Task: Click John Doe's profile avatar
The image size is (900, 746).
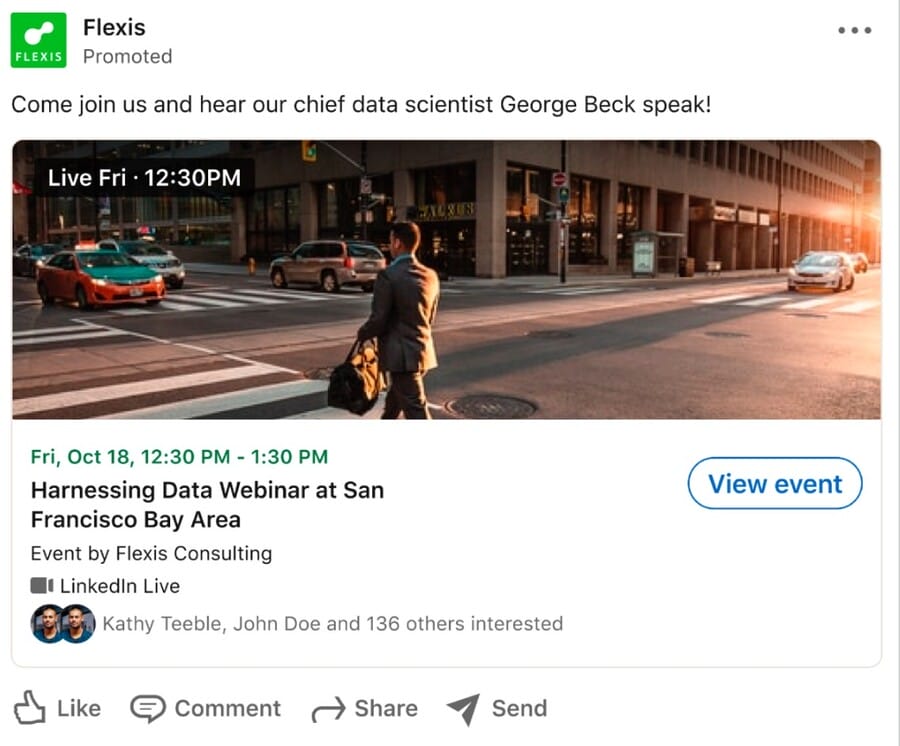Action: pos(75,623)
